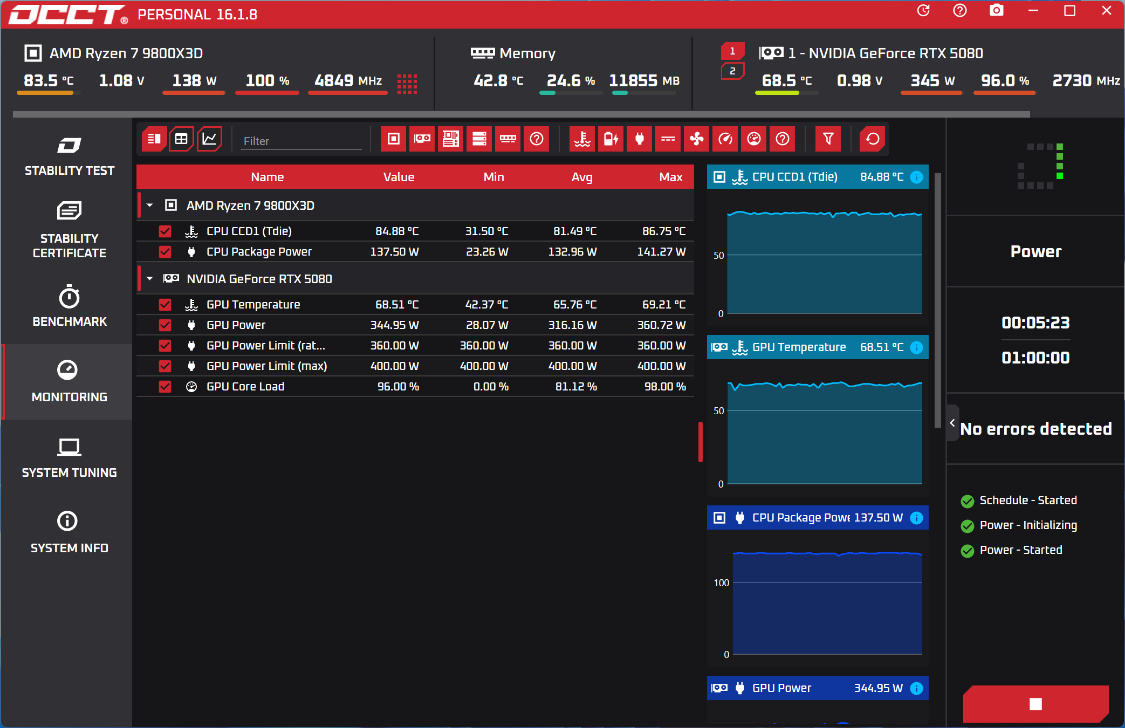Viewport: 1125px width, 728px height.
Task: Uncheck the CPU CCD1 (Tdie) checkbox
Action: [165, 231]
